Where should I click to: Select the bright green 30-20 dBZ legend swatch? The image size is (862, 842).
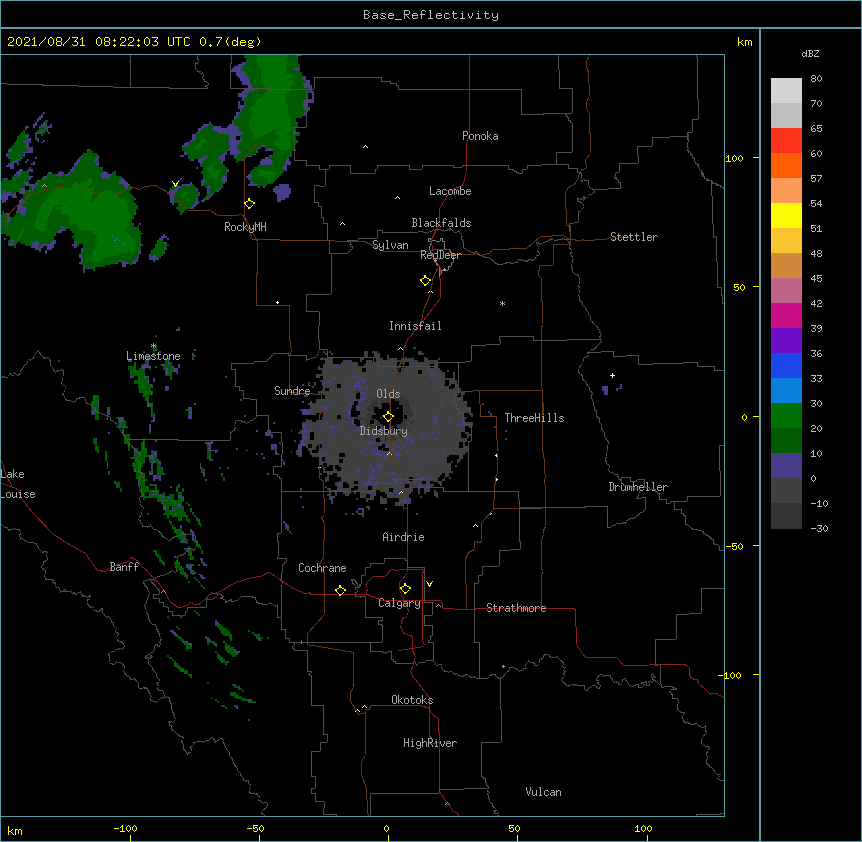click(x=786, y=416)
